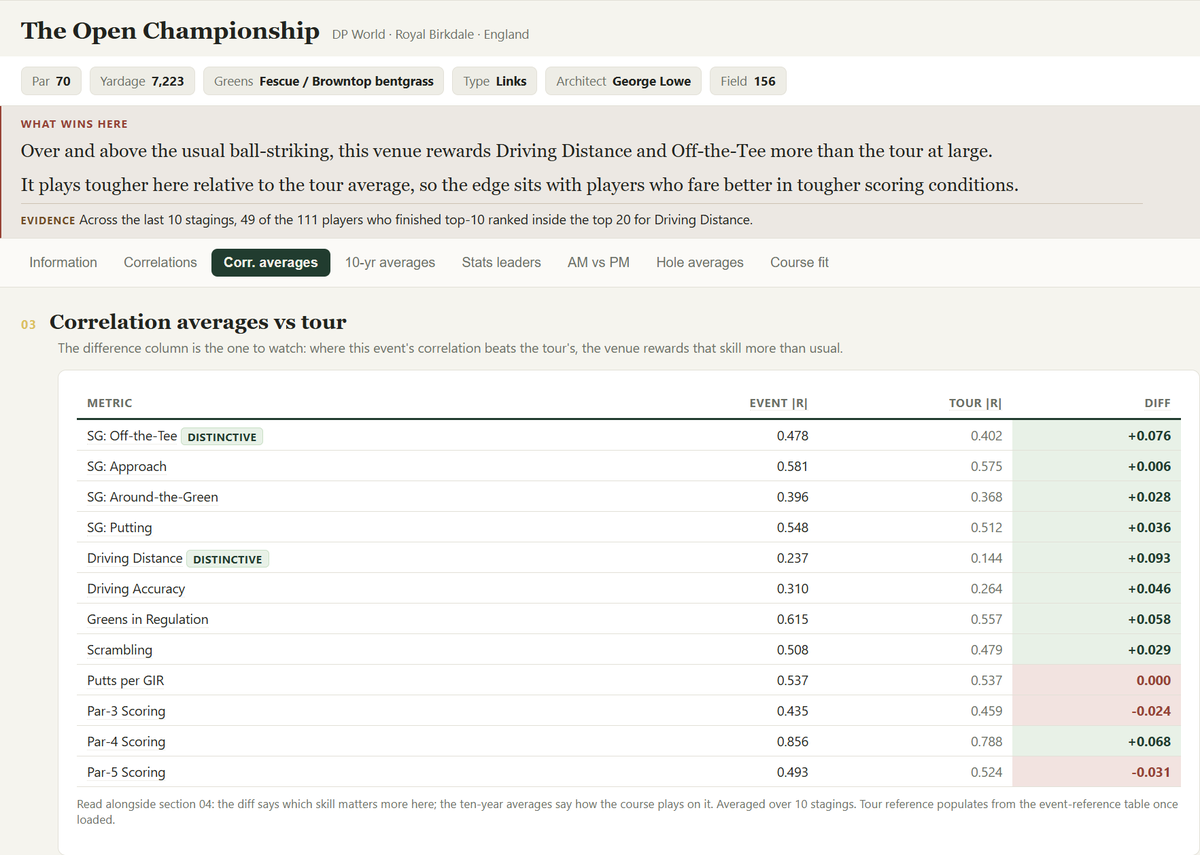
Task: Select the Driving Distance row label
Action: [135, 558]
